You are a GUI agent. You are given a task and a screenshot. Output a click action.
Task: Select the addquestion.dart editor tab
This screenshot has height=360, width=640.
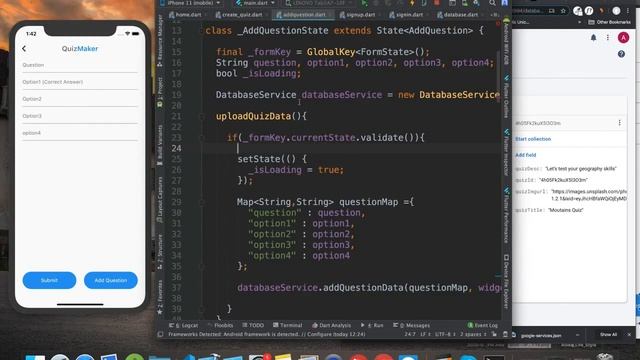click(x=302, y=15)
